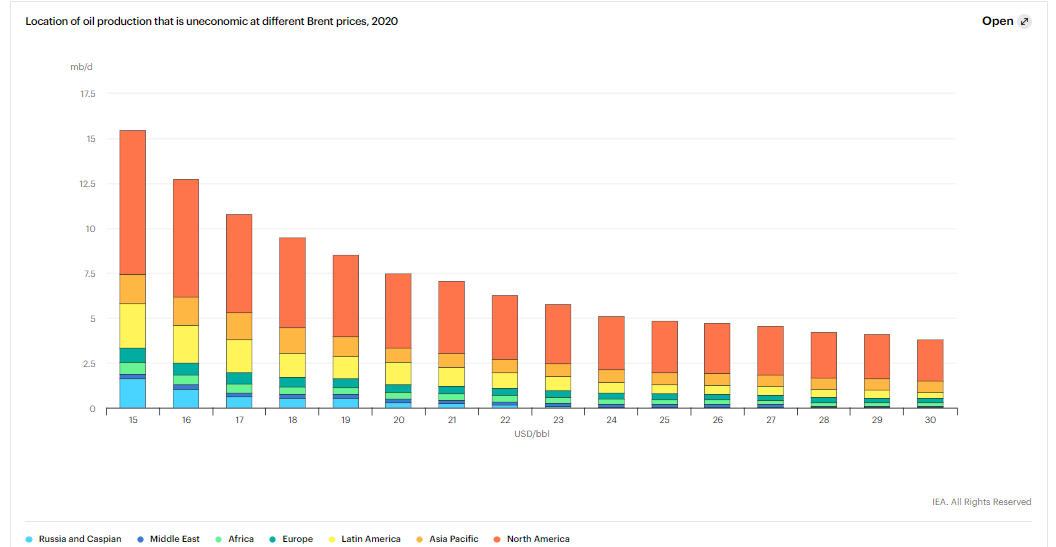1056x547 pixels.
Task: Select Russia and Caspian segment of 15 USD bar
Action: pos(133,393)
